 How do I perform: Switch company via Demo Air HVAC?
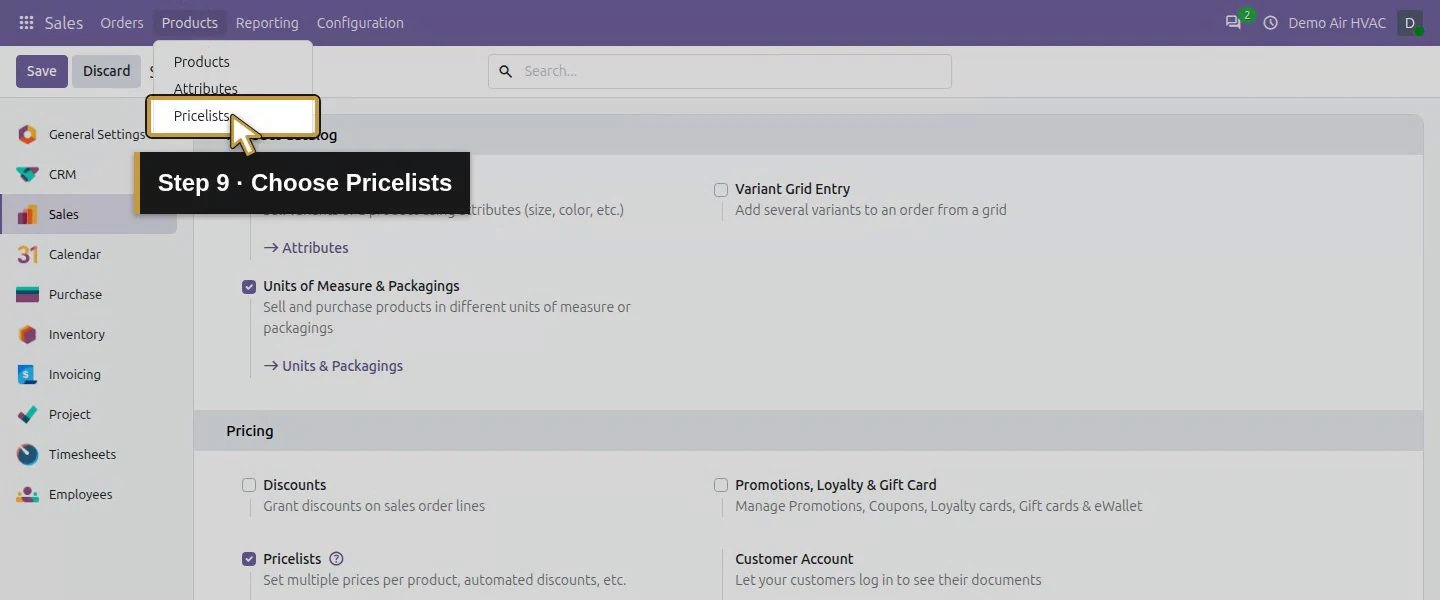[x=1337, y=23]
